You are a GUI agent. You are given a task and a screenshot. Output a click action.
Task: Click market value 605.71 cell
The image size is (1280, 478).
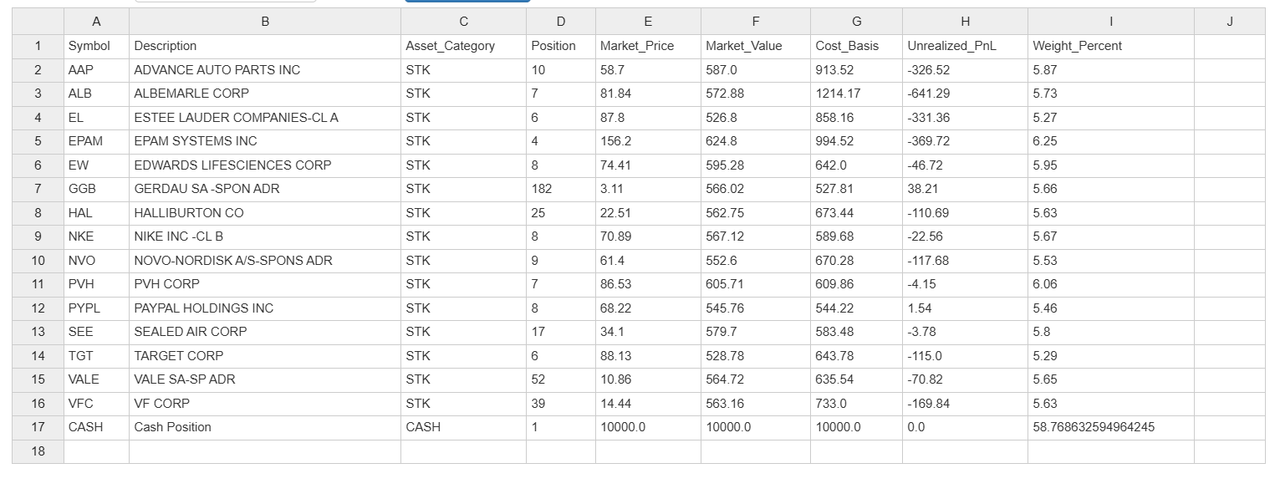[756, 284]
